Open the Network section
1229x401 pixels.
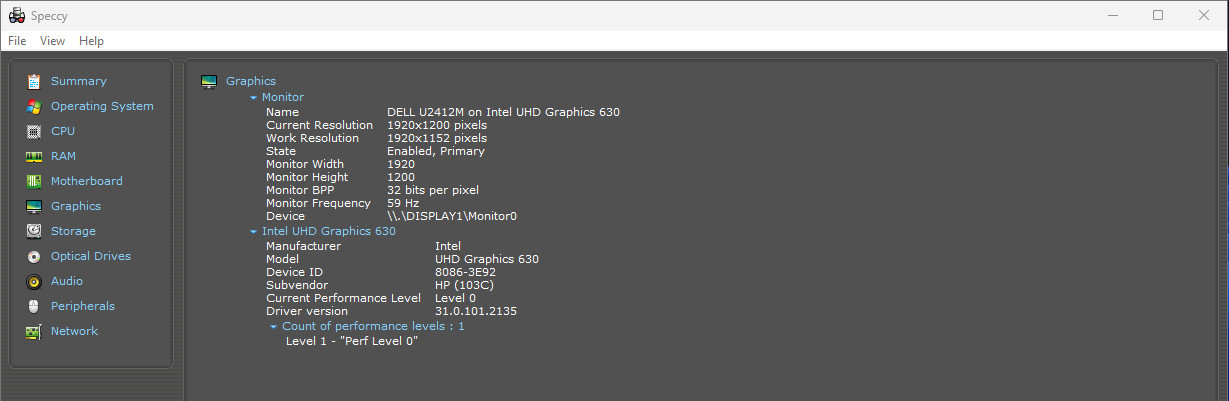[74, 331]
